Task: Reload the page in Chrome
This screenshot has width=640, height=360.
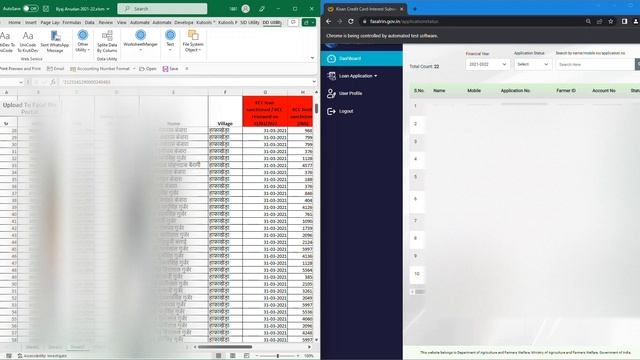Action: [x=351, y=21]
